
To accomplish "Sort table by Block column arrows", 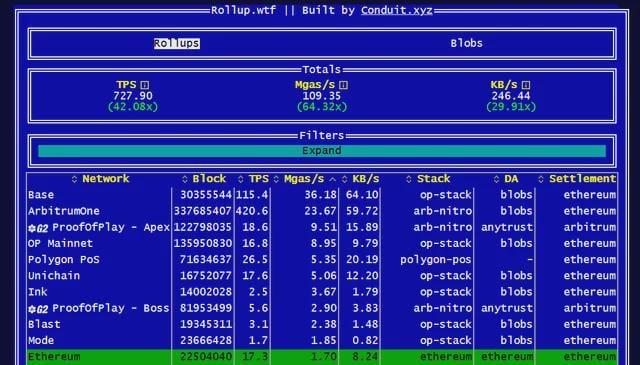I will (x=184, y=179).
